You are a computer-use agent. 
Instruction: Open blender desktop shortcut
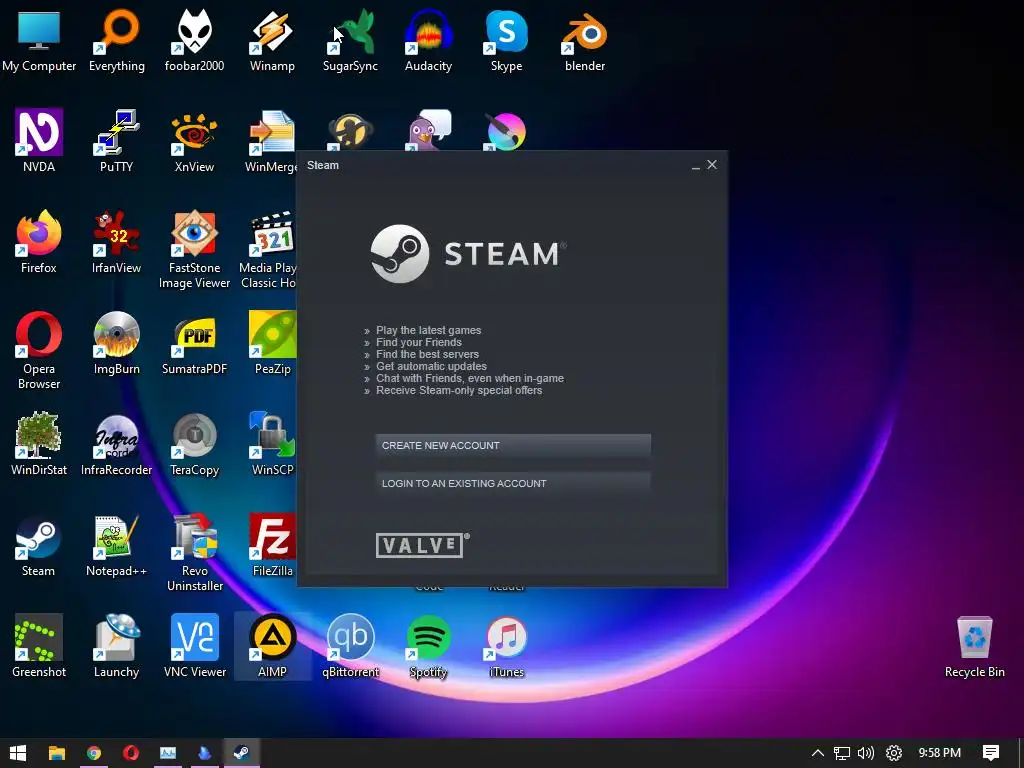coord(585,40)
